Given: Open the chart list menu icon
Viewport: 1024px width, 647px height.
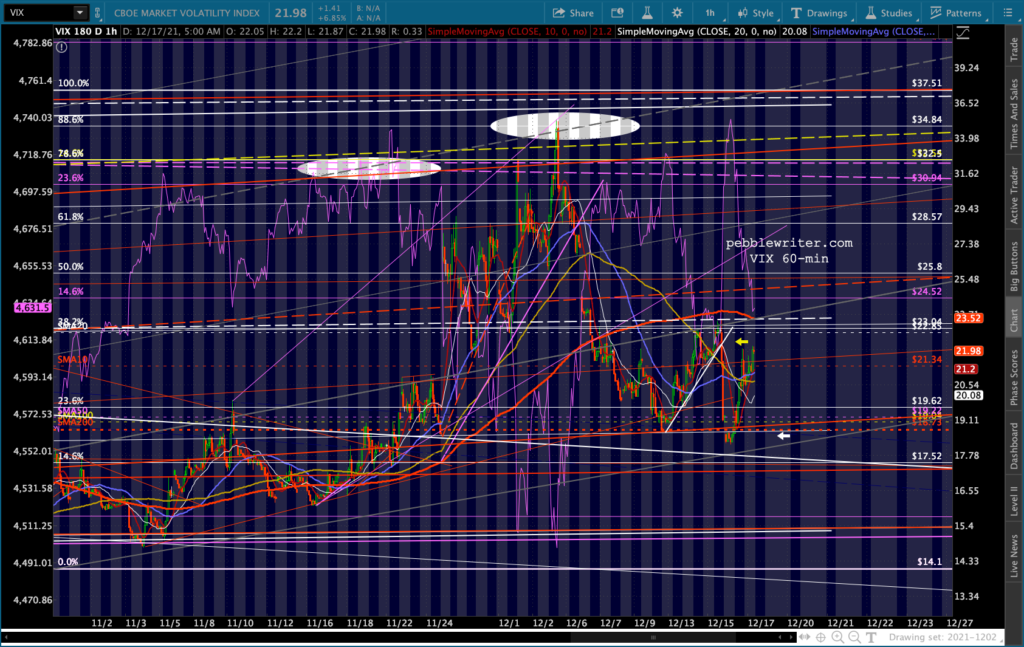Looking at the screenshot, I should pos(1007,12).
